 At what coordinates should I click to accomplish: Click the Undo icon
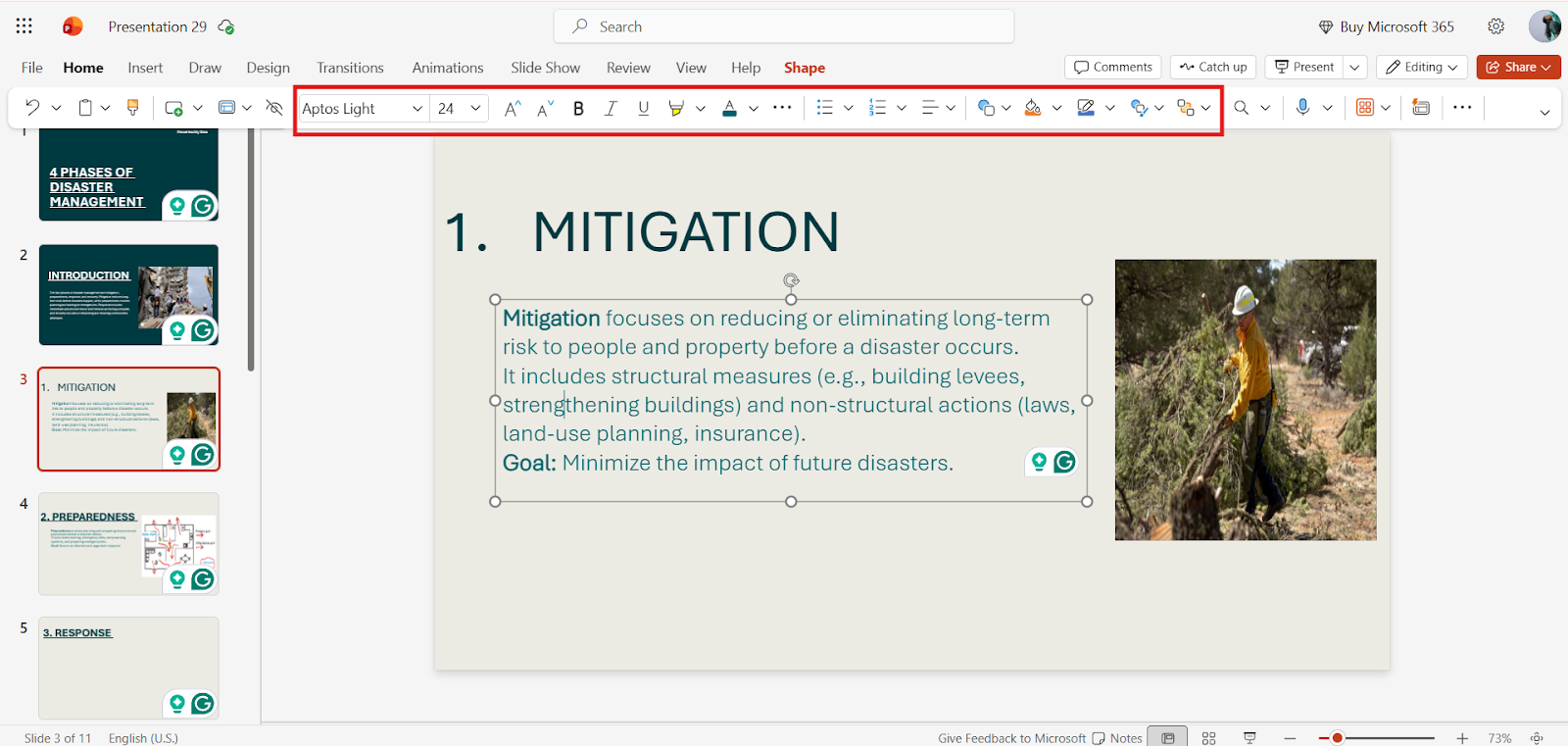pos(32,108)
